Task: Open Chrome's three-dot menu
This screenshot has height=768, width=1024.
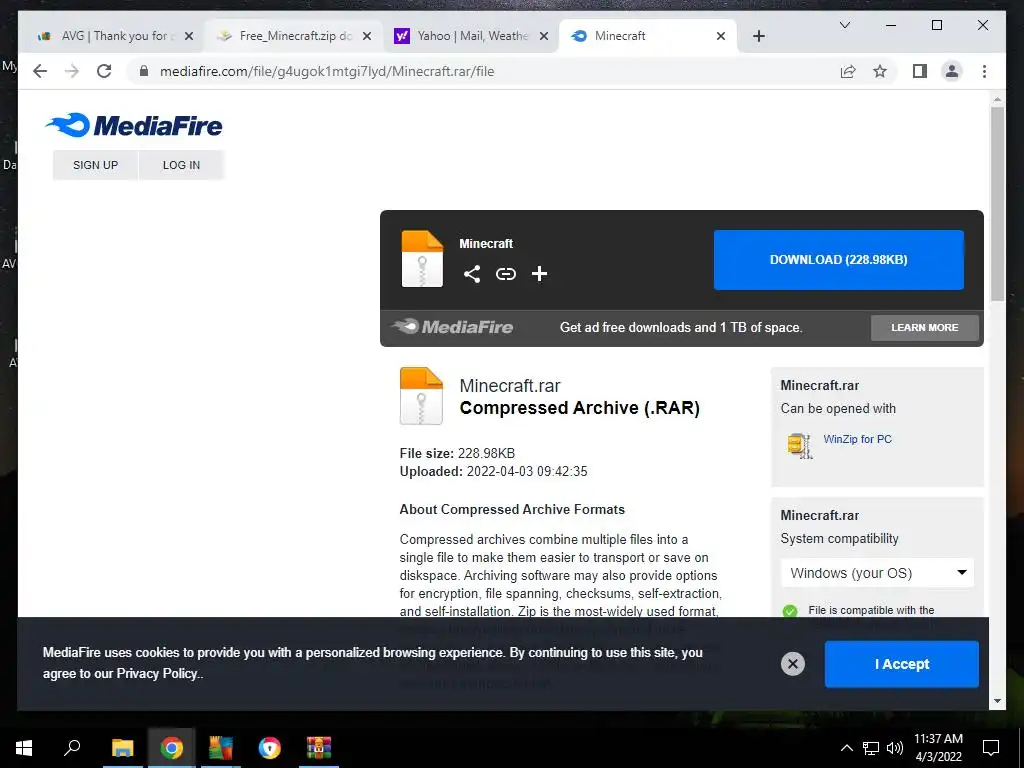Action: 984,71
